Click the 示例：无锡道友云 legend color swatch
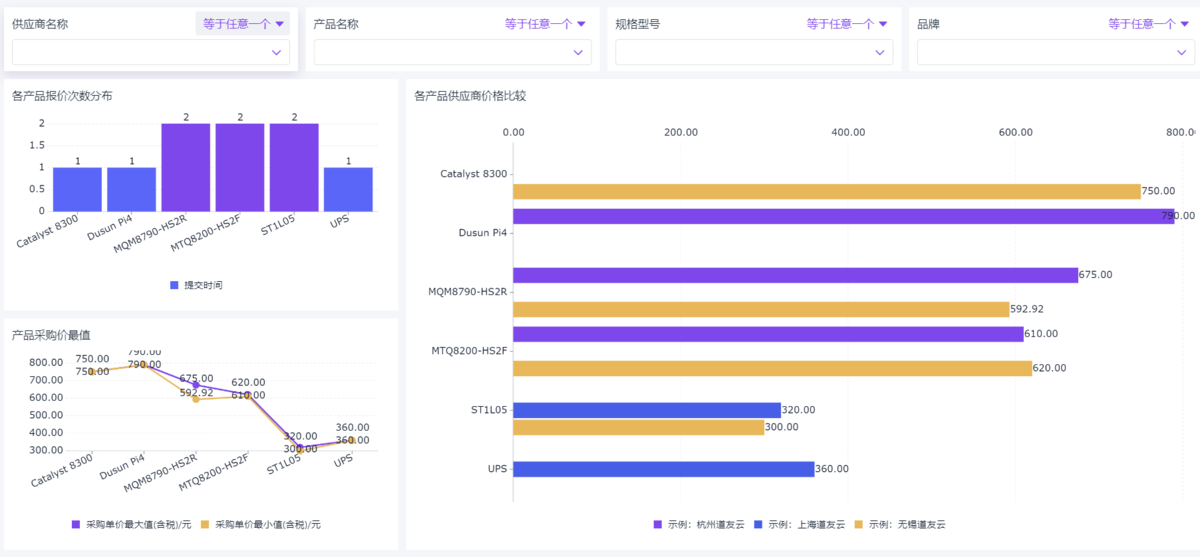The height and width of the screenshot is (557, 1200). pos(859,524)
